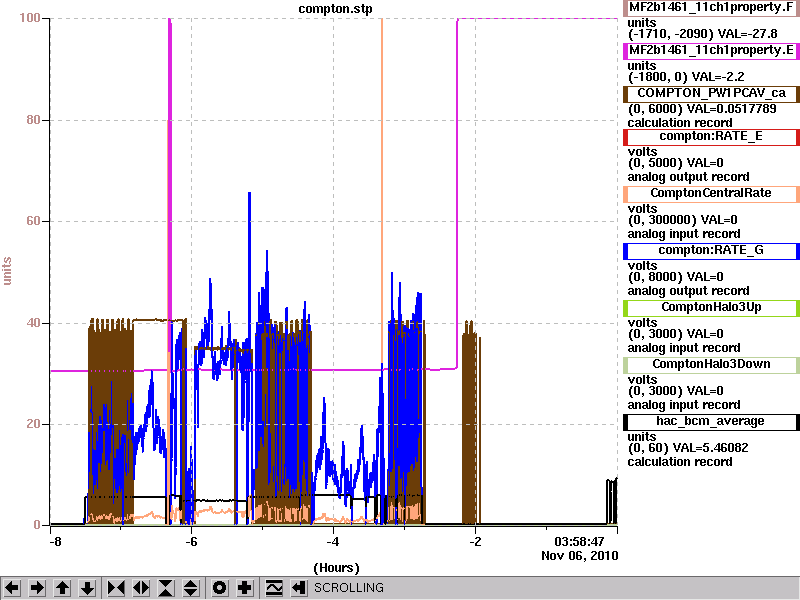800x600 pixels.
Task: Click 'analog input record' under ComptonCentralRate
Action: tap(684, 234)
